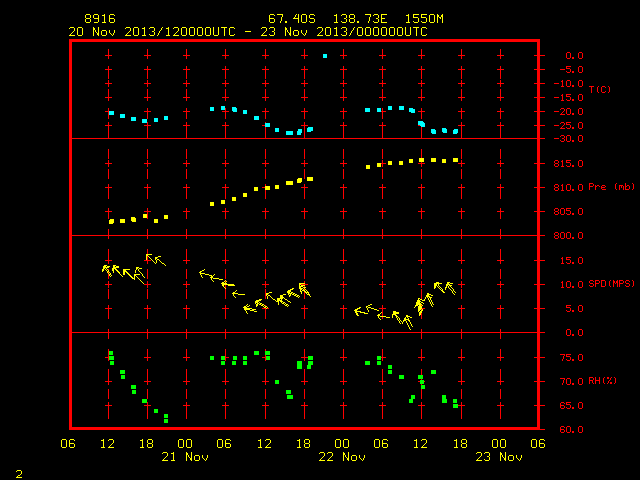Click the 1550M elevation text
The width and height of the screenshot is (640, 480).
click(x=424, y=19)
